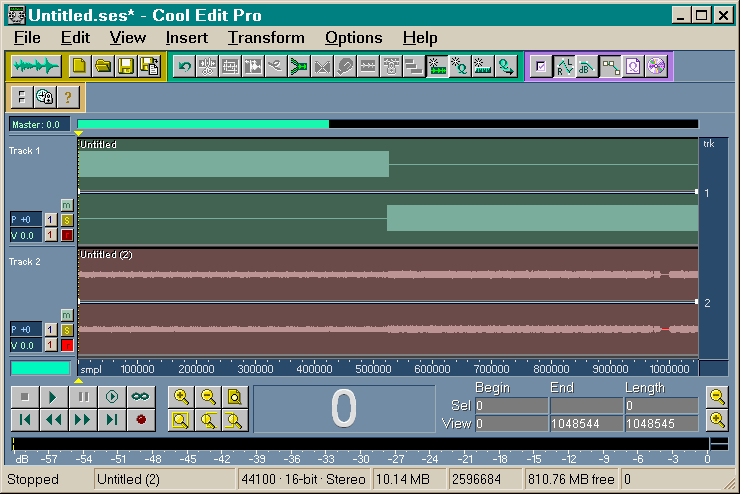Click Track 1 pan field P +0
This screenshot has width=740, height=494.
pos(26,220)
